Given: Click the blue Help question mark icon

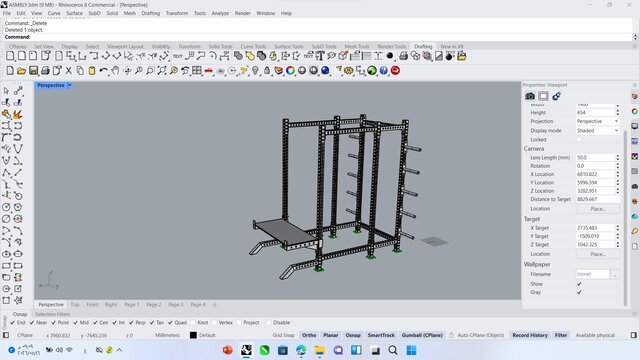Looking at the screenshot, I should 384,71.
